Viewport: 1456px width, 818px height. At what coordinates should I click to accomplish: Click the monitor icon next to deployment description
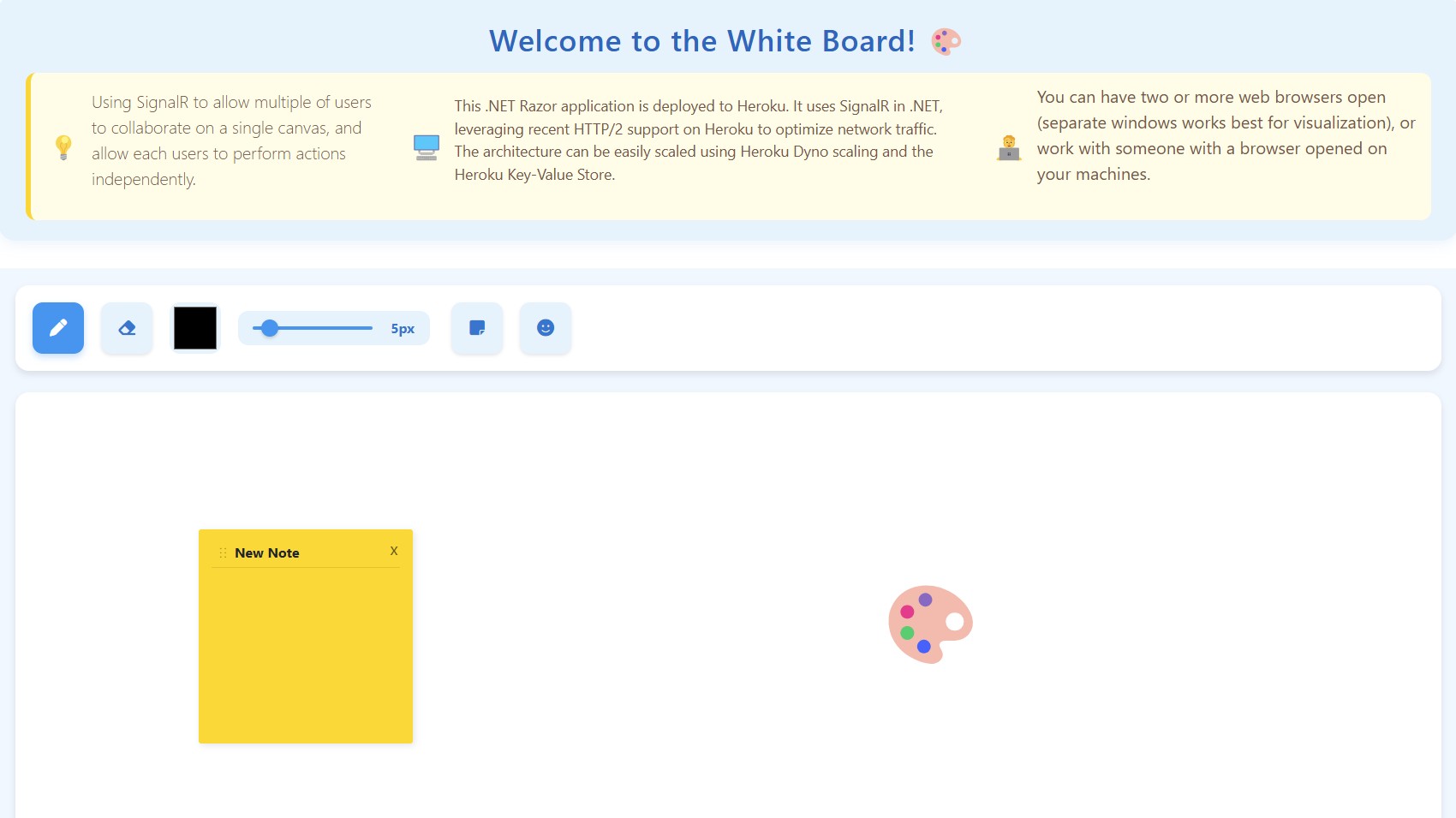tap(425, 146)
